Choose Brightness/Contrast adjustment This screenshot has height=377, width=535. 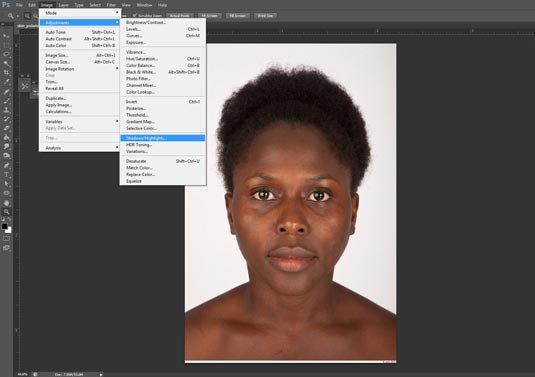pos(163,22)
